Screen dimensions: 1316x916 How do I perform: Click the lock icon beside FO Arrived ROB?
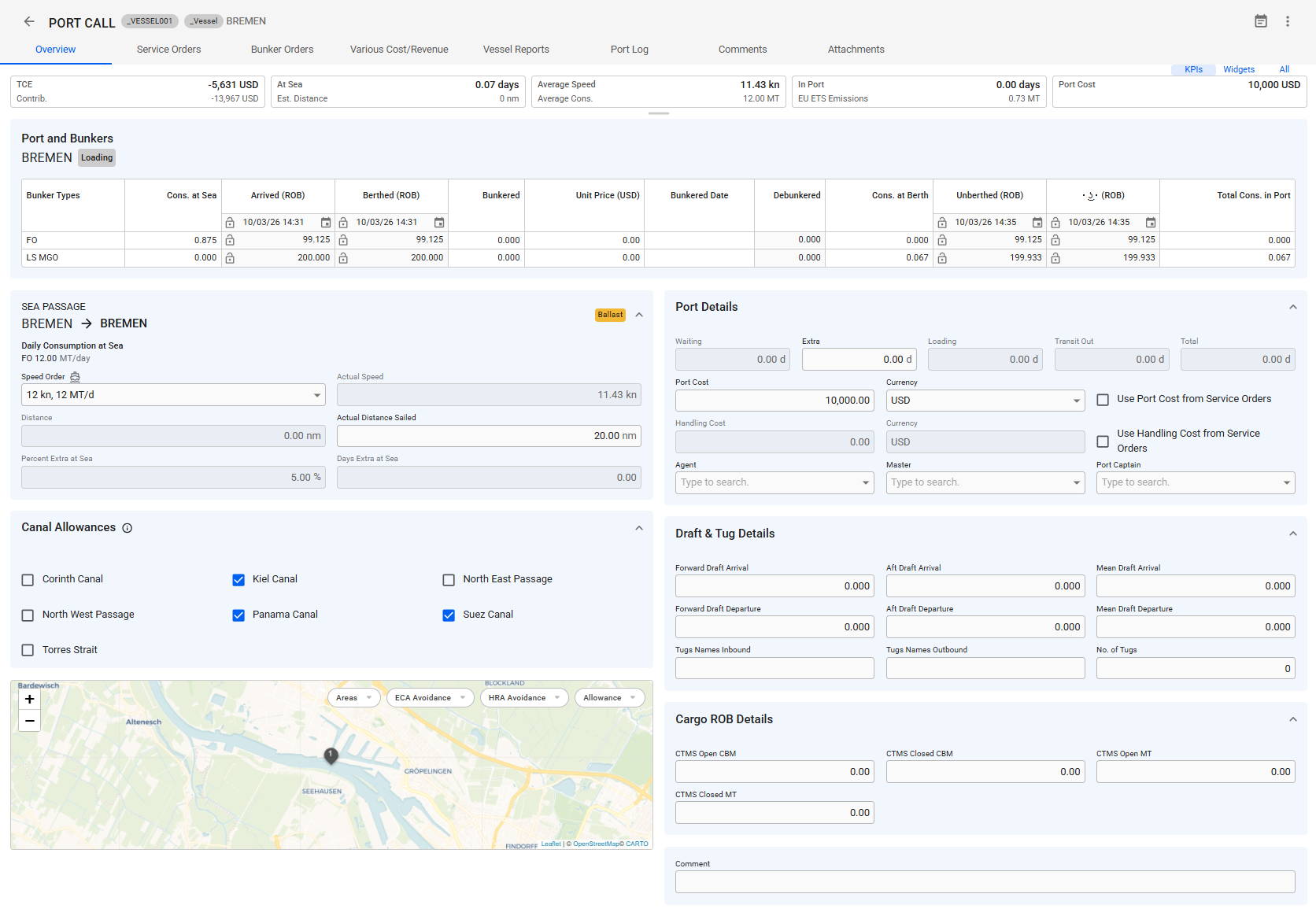click(230, 240)
